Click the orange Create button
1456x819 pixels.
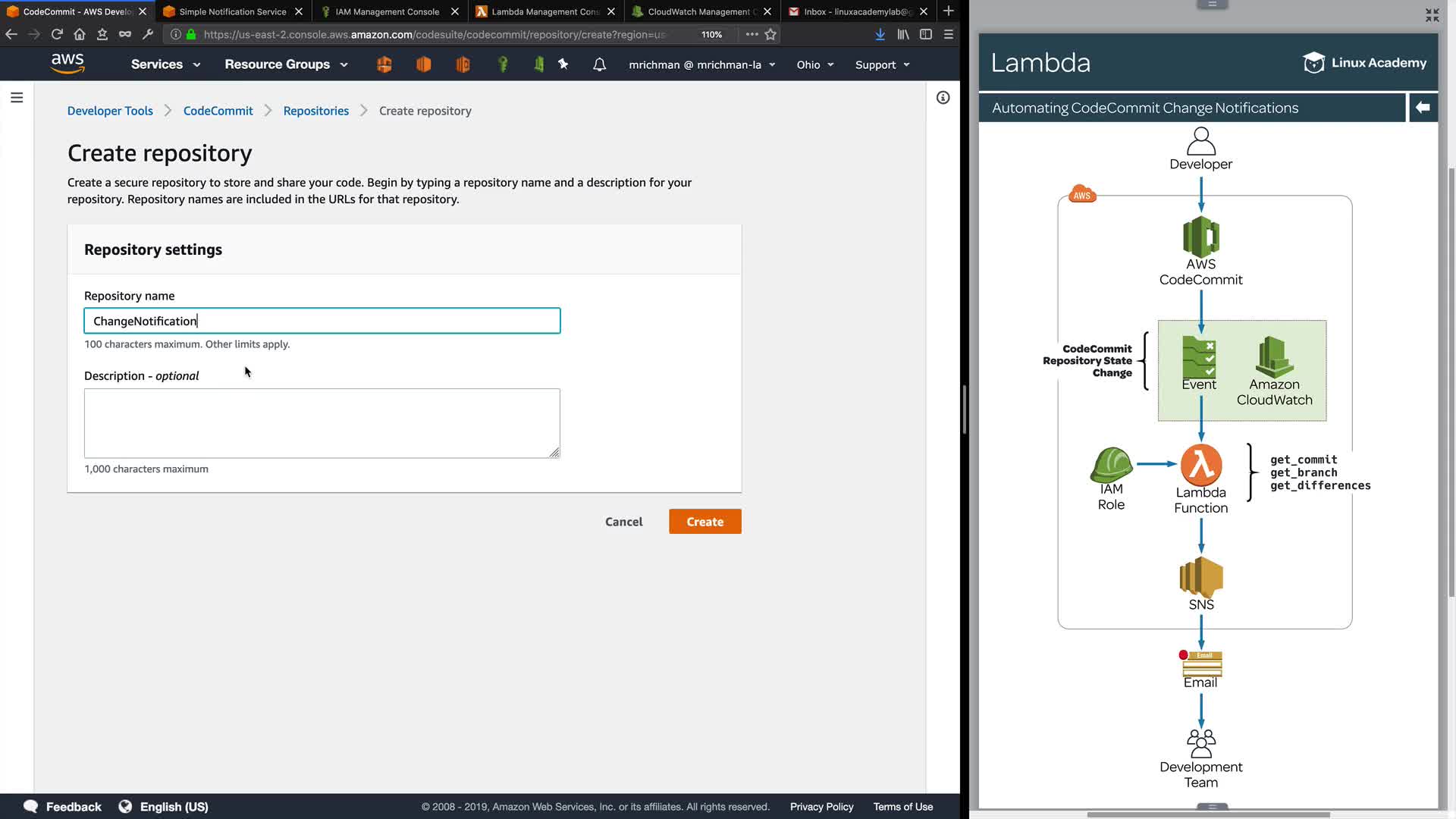point(704,522)
